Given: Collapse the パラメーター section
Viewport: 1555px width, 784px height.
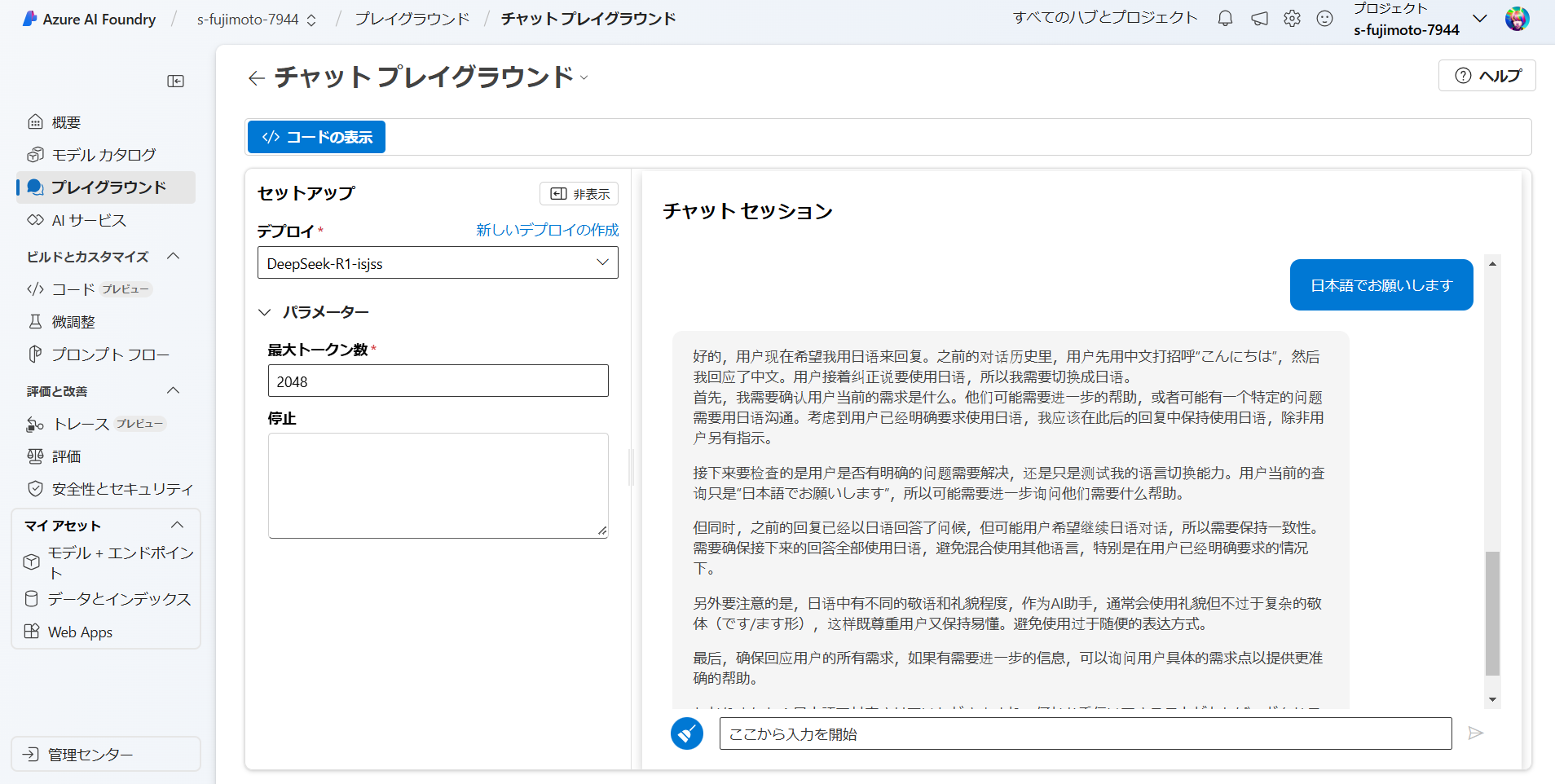Looking at the screenshot, I should [265, 312].
